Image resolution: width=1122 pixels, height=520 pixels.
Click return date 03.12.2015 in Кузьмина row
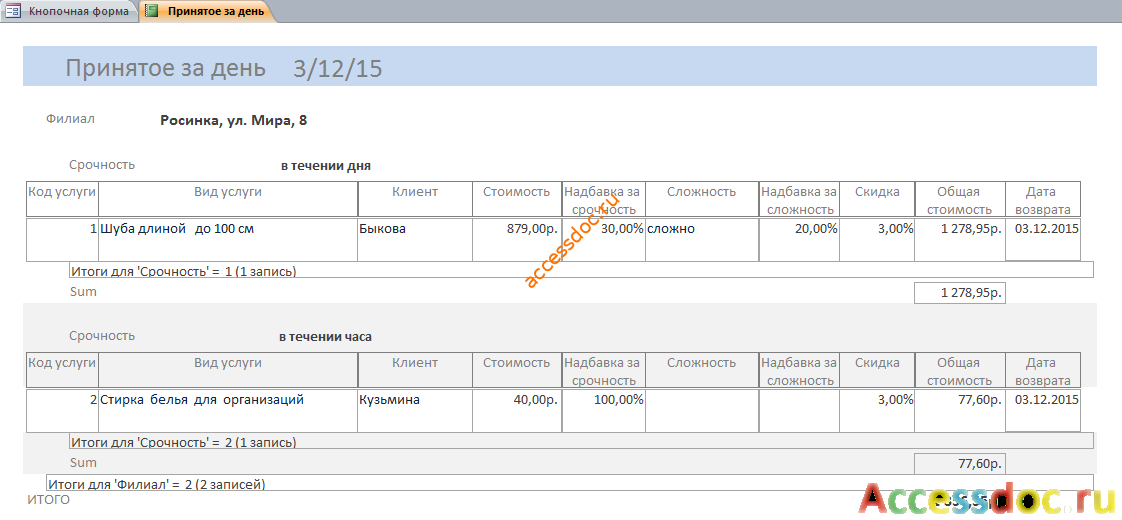[x=1043, y=411]
